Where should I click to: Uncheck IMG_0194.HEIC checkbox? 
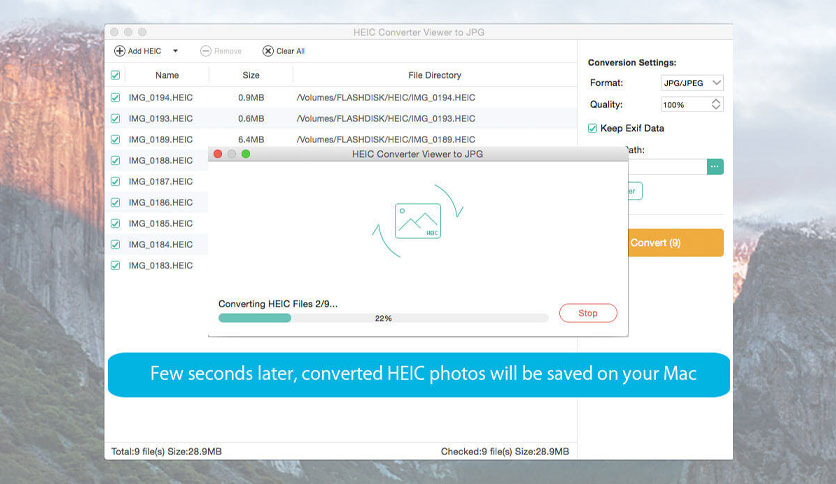coord(116,98)
